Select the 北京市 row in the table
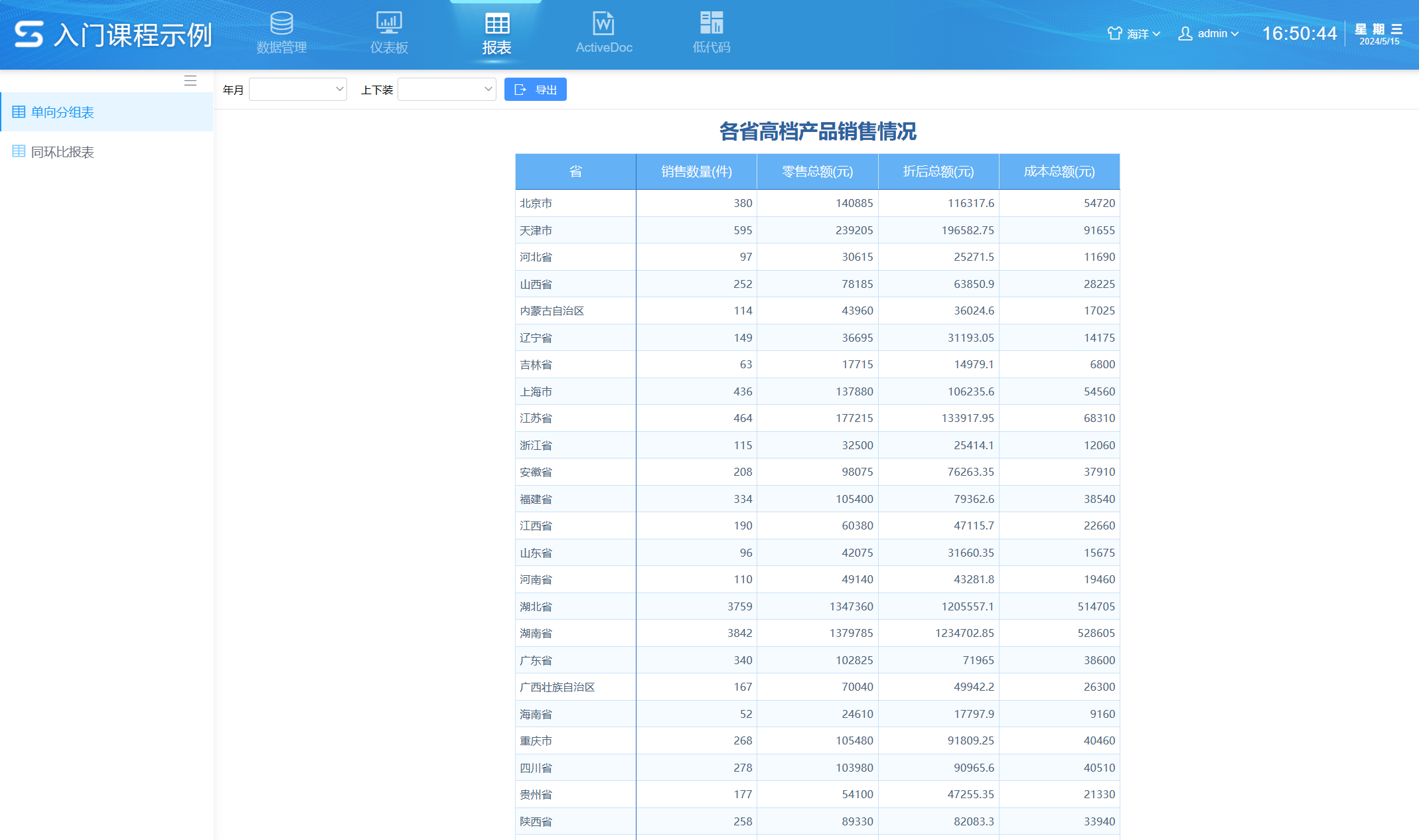1419x840 pixels. pyautogui.click(x=575, y=203)
